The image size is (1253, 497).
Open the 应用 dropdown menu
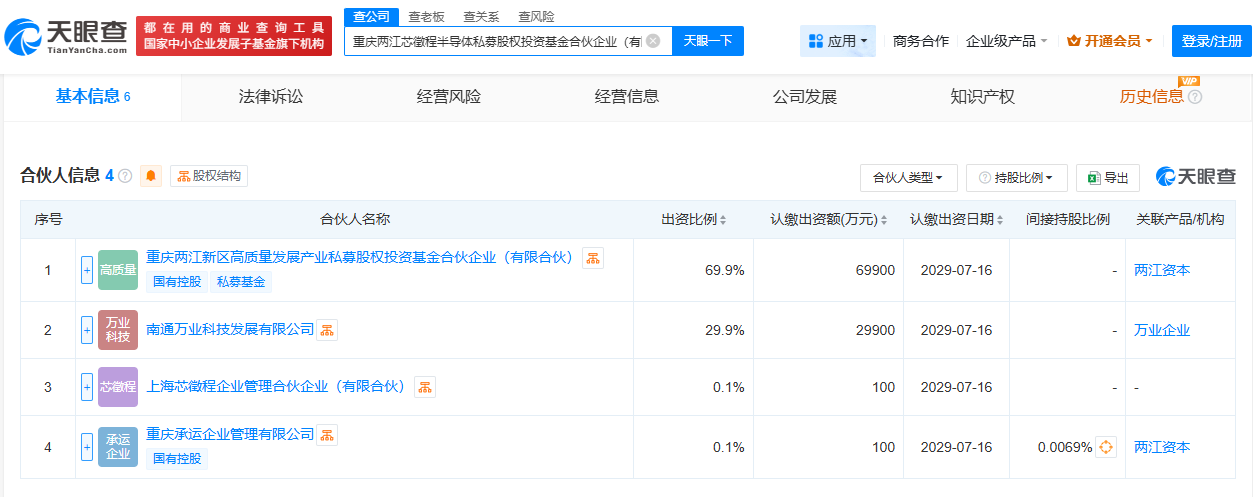(838, 41)
